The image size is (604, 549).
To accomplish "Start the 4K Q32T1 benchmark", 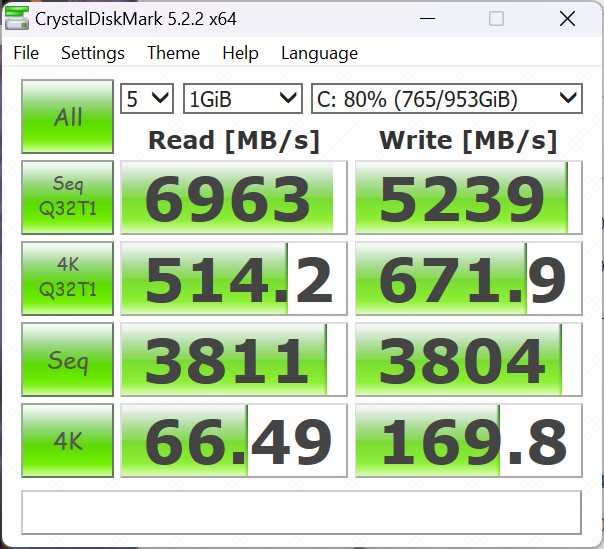I will (x=67, y=278).
